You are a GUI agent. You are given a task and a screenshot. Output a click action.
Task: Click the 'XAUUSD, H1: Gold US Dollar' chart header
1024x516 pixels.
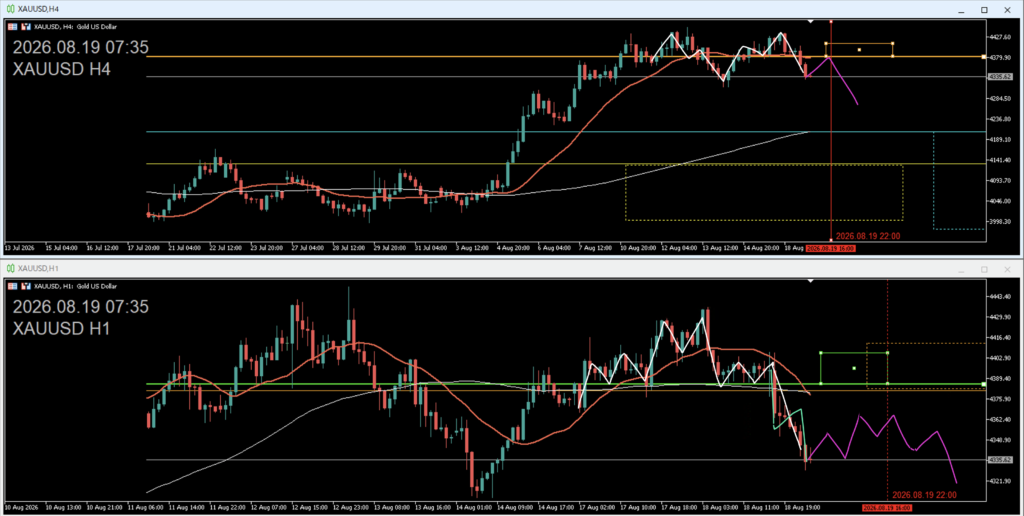tap(75, 286)
